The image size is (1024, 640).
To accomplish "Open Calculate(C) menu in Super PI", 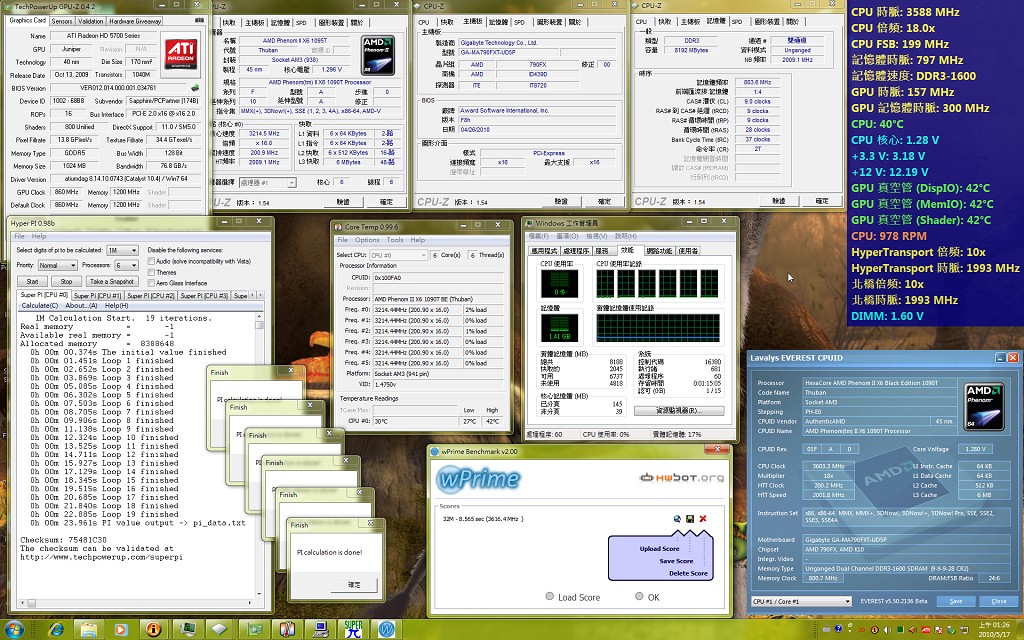I will [40, 306].
